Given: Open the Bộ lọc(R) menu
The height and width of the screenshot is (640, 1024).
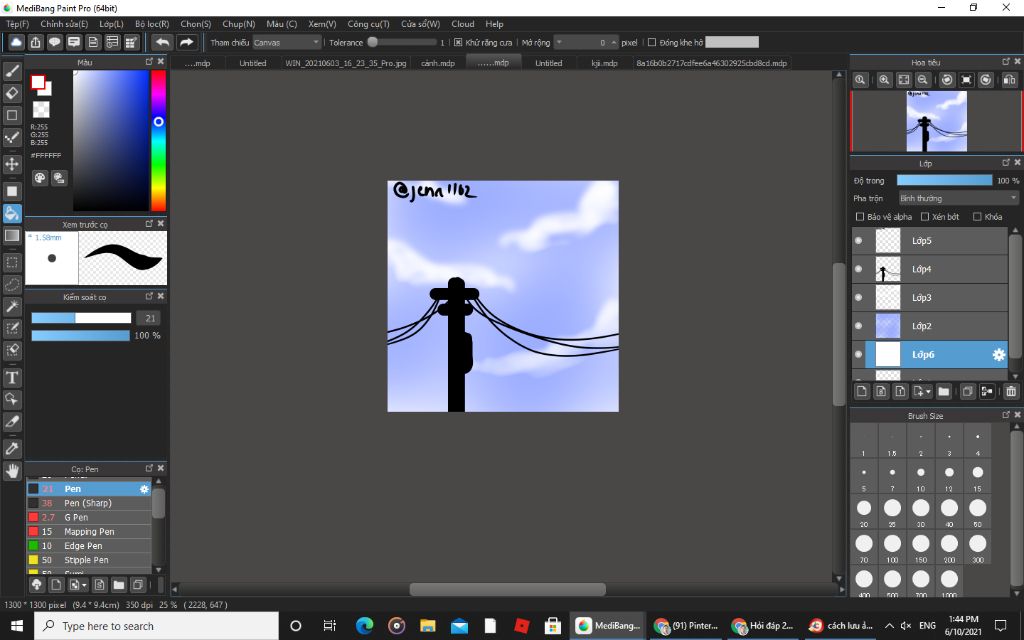Looking at the screenshot, I should coord(152,24).
